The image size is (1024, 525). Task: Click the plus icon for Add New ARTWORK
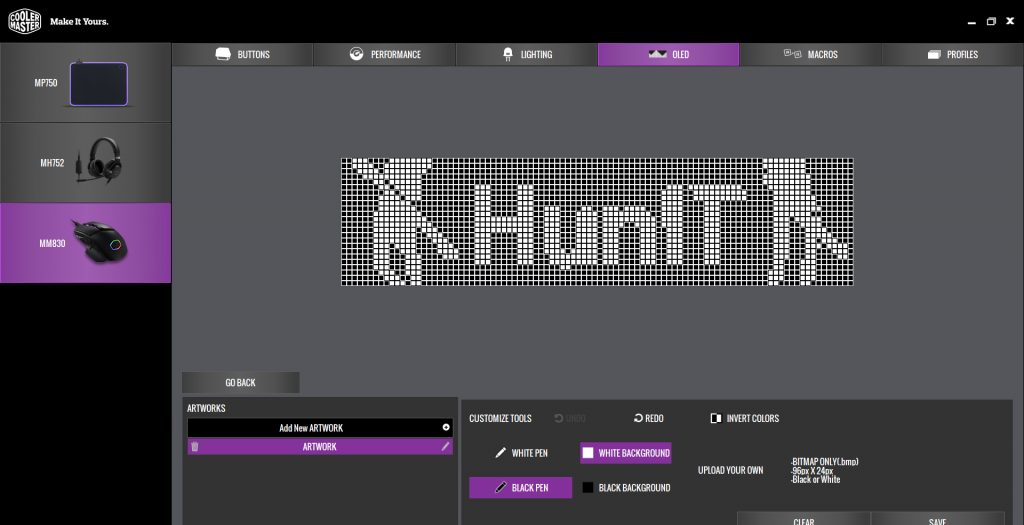pyautogui.click(x=446, y=427)
